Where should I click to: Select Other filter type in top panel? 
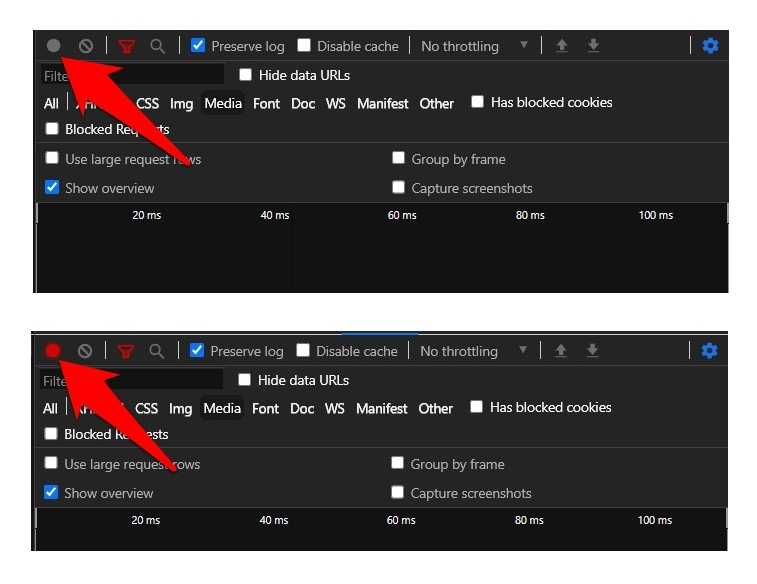436,104
